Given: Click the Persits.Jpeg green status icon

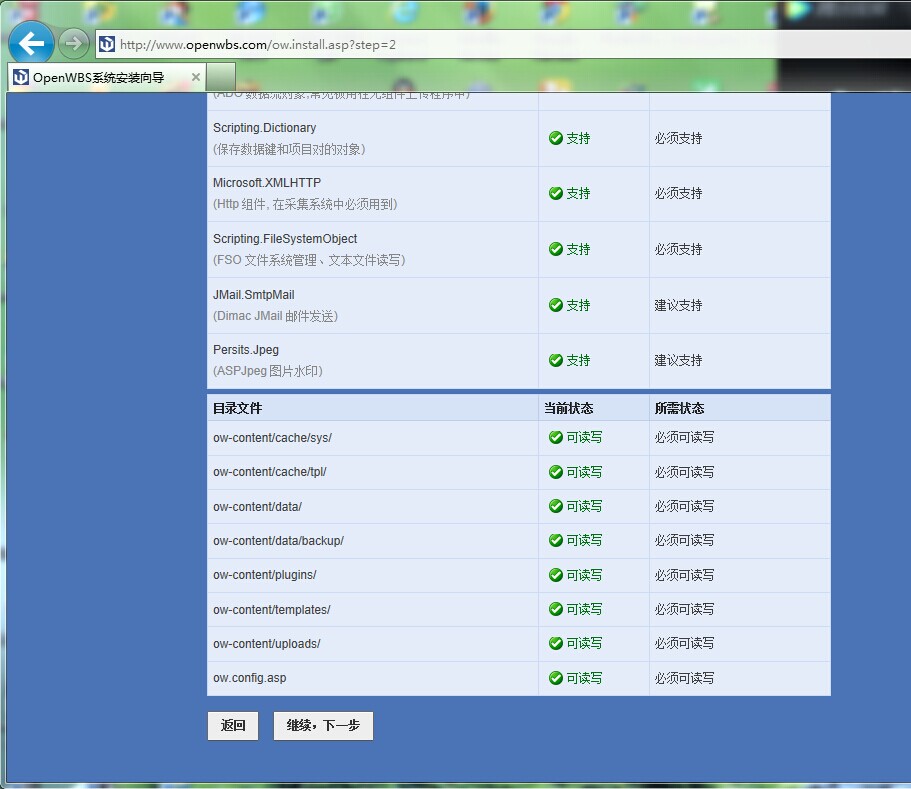Looking at the screenshot, I should (x=556, y=360).
